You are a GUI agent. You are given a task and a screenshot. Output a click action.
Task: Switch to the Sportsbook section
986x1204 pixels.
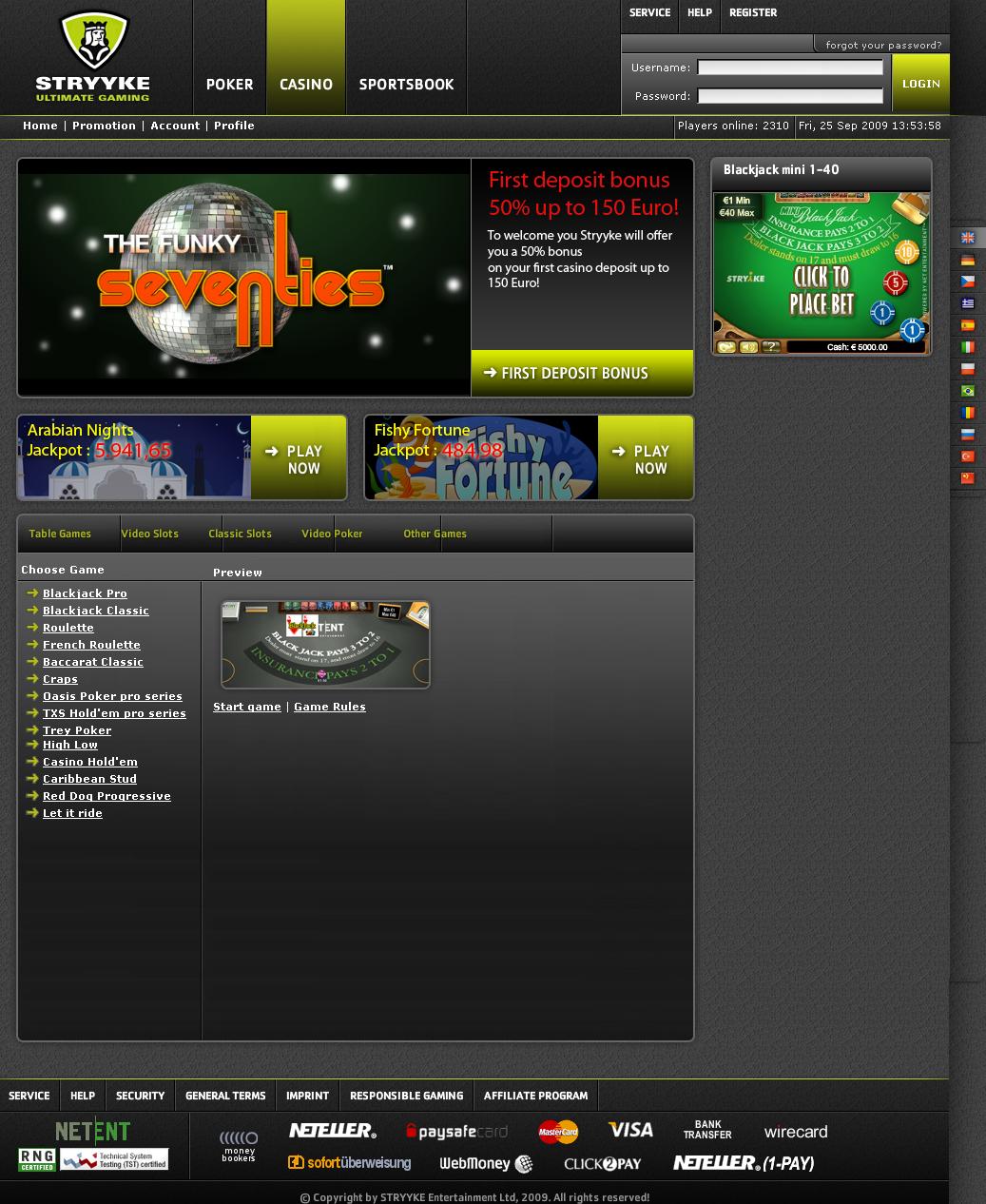(x=406, y=84)
